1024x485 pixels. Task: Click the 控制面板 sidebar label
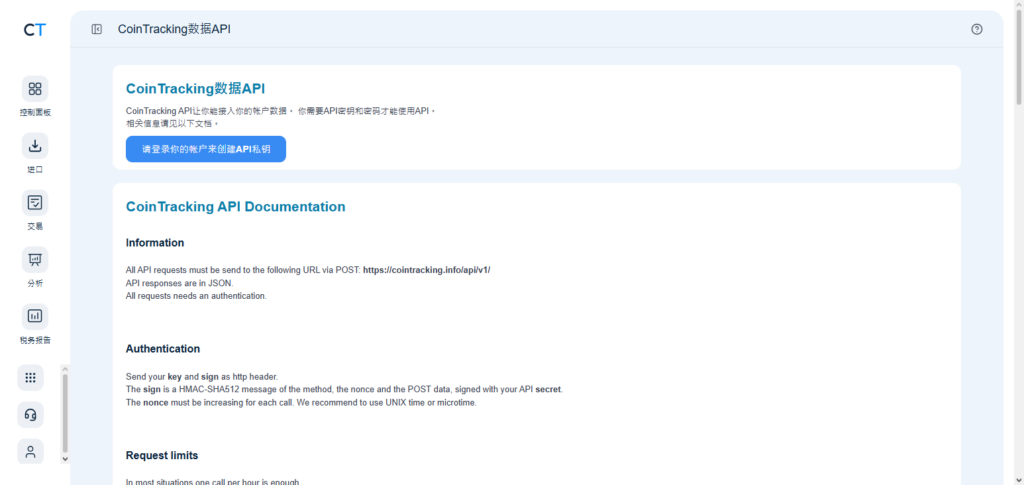(35, 113)
